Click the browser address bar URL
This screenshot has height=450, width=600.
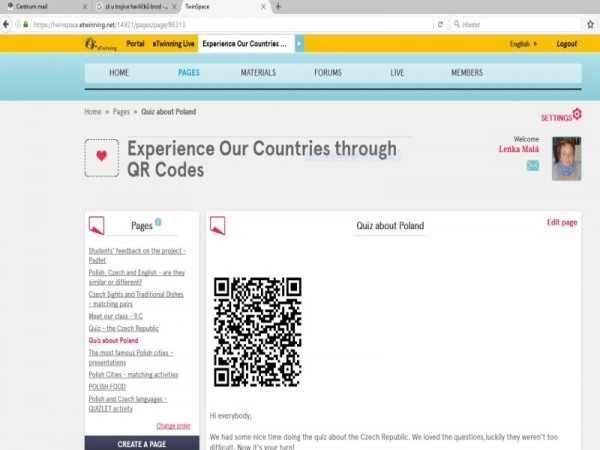coord(109,24)
